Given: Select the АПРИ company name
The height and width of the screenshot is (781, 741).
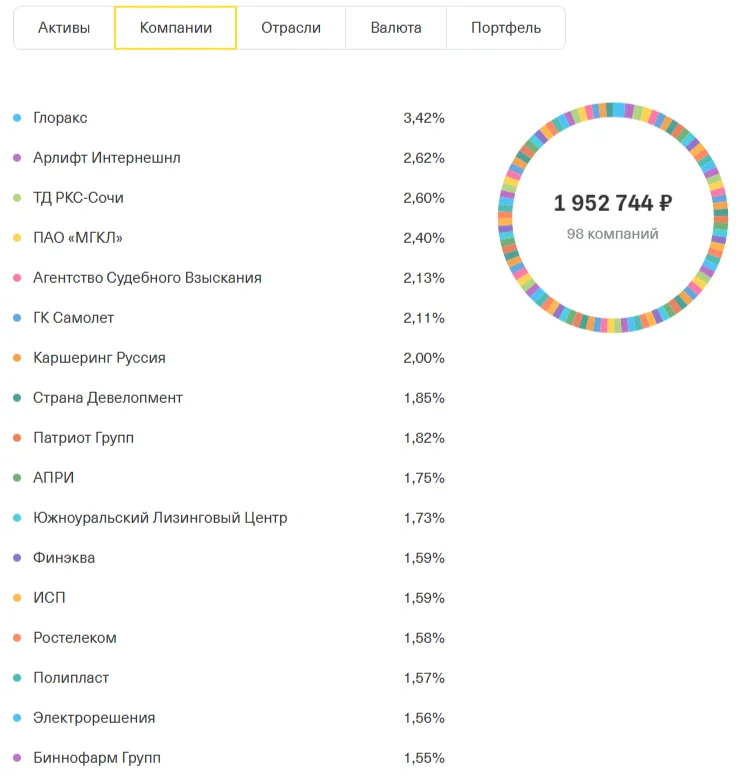Looking at the screenshot, I should pos(53,478).
